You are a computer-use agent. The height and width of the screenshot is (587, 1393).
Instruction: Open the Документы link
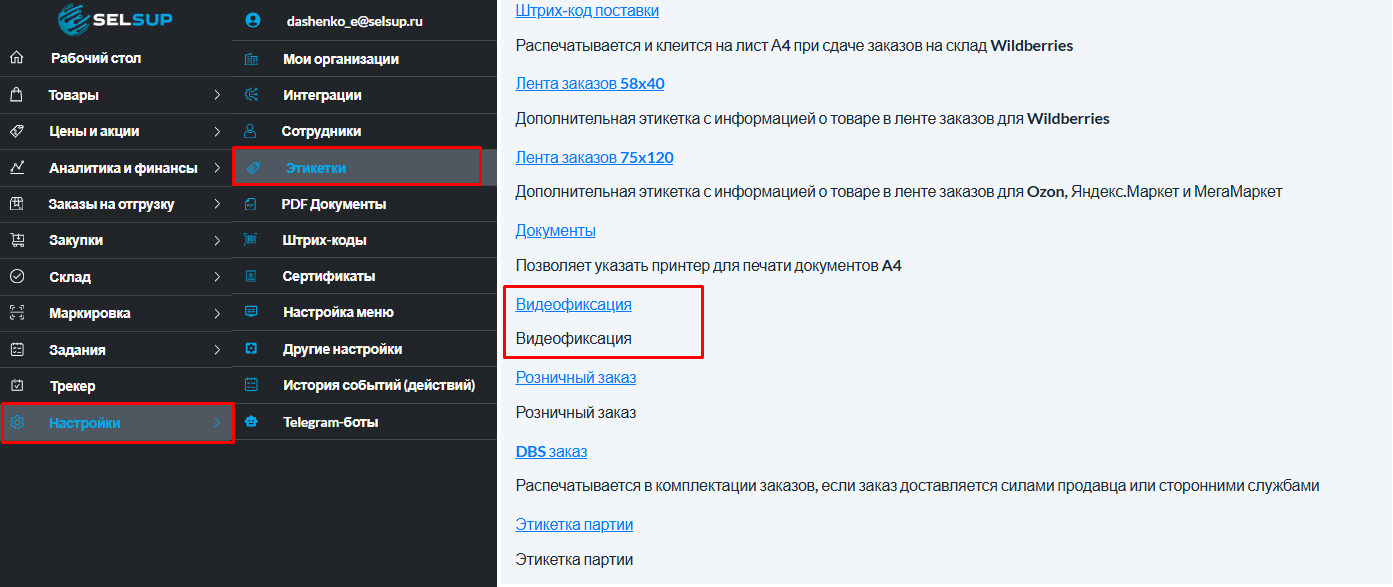point(556,230)
